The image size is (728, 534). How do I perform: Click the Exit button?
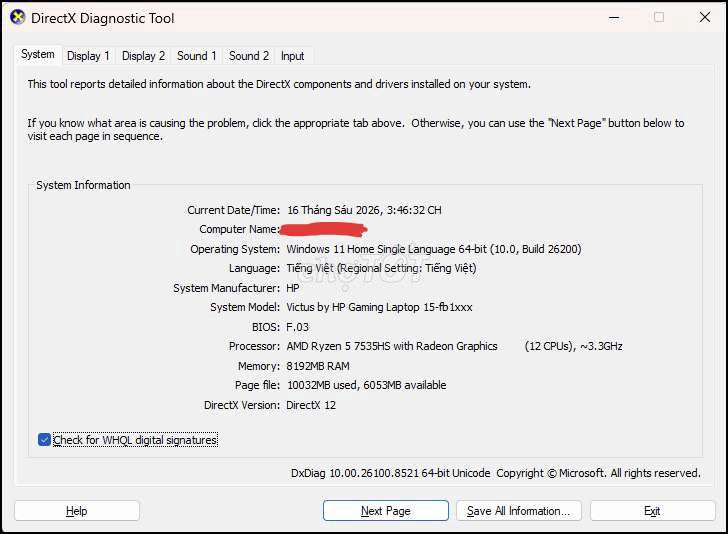[652, 511]
